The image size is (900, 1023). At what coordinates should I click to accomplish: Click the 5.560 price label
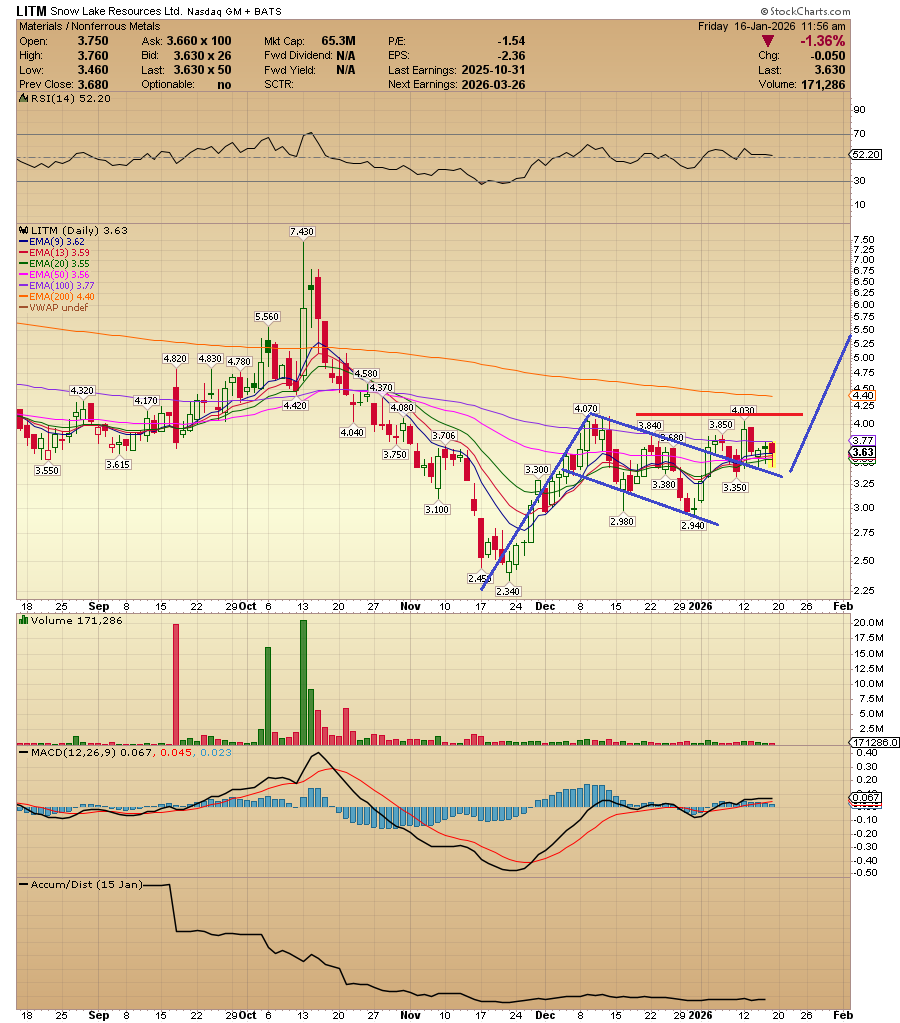(267, 316)
